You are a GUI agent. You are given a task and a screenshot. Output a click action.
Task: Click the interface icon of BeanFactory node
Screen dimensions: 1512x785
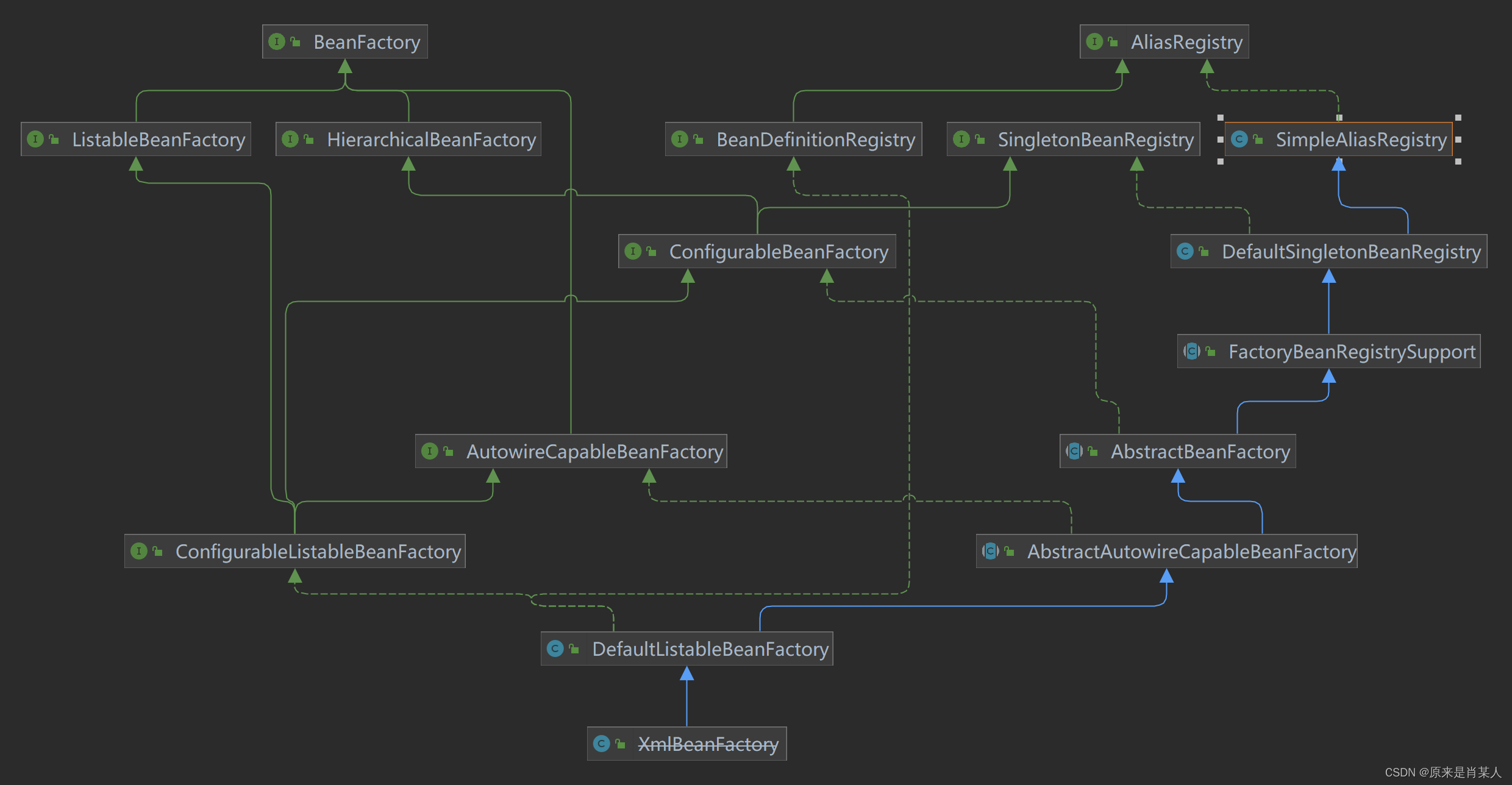click(277, 42)
